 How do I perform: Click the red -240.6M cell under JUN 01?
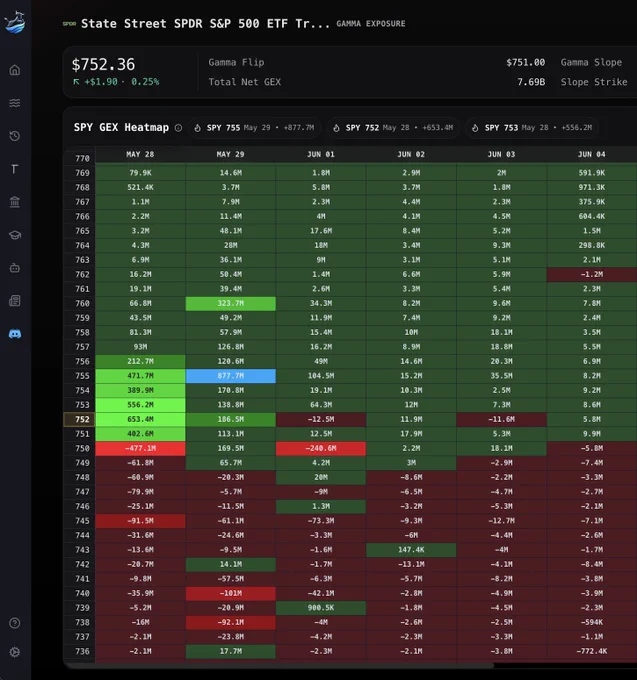[x=321, y=448]
